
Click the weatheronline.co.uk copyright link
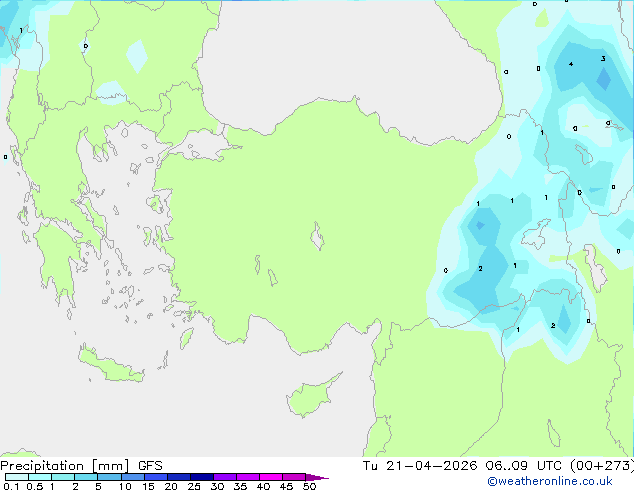click(549, 481)
